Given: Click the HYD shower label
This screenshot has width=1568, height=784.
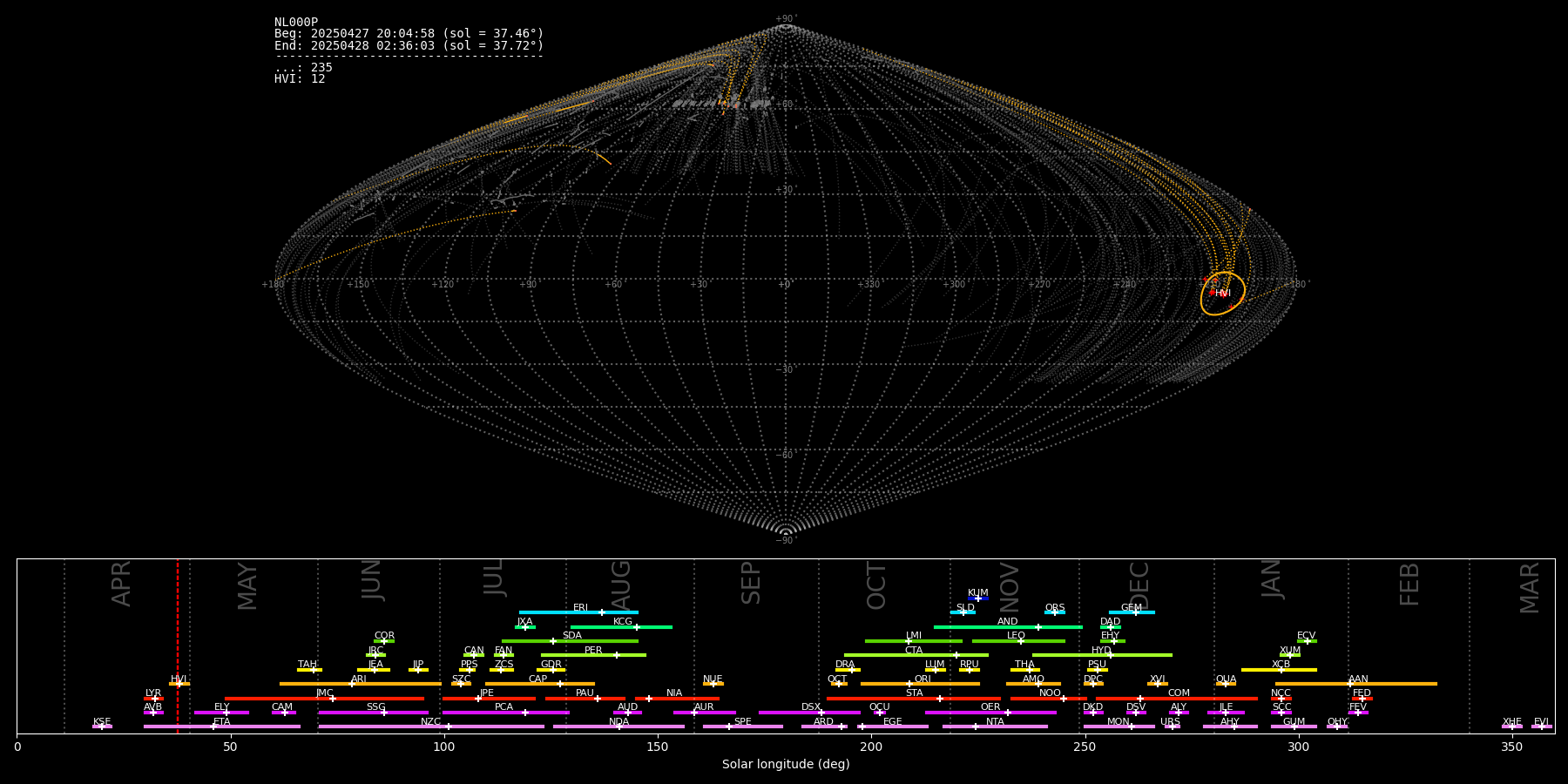Looking at the screenshot, I should (x=1101, y=651).
